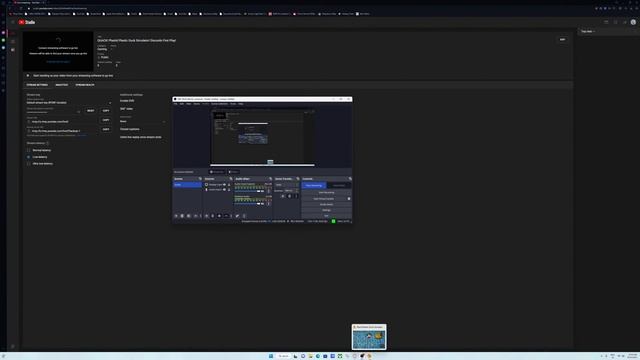This screenshot has height=360, width=640.
Task: Open the Added delay None dropdown
Action: pyautogui.click(x=143, y=121)
